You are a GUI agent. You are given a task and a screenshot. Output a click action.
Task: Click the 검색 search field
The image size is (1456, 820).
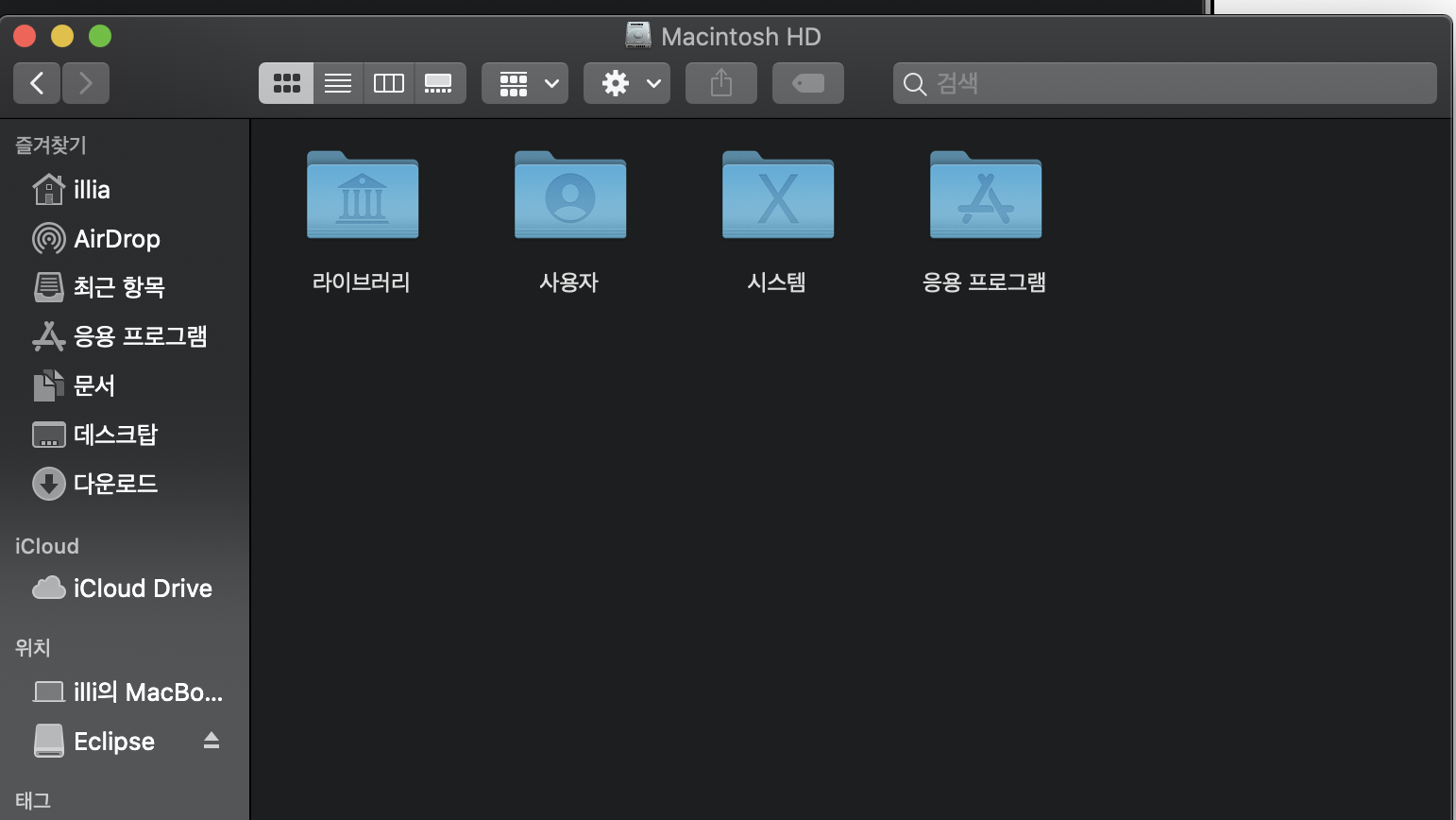point(1165,83)
